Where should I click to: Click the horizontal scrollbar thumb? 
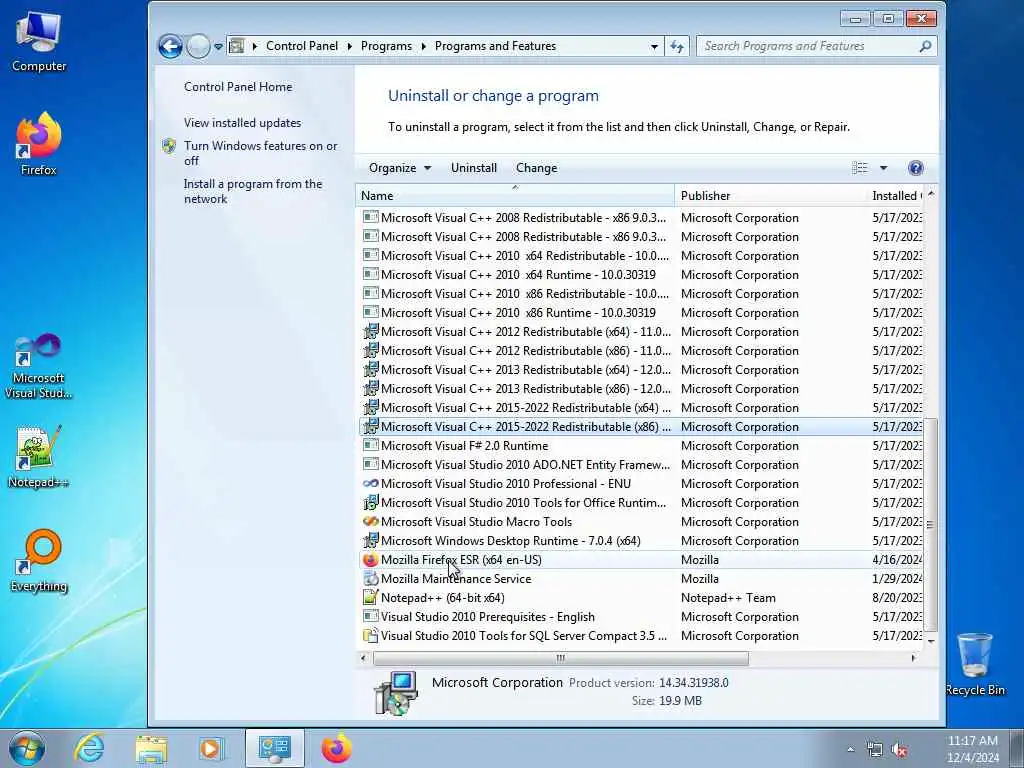pyautogui.click(x=560, y=658)
